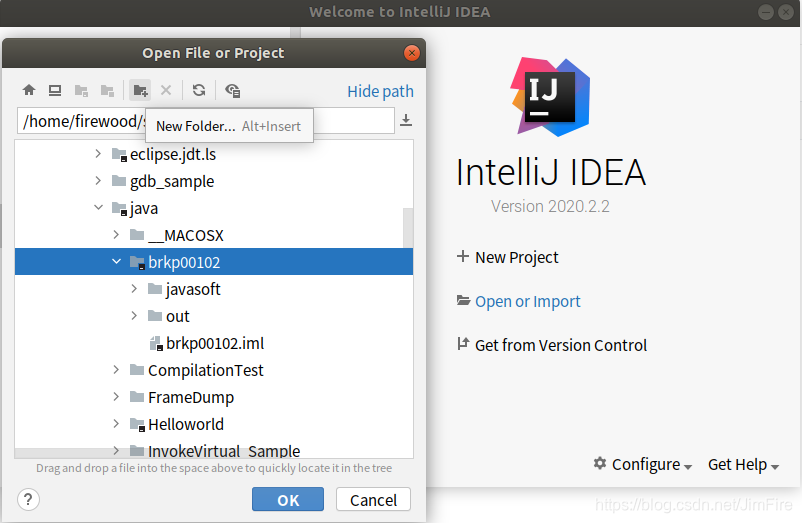This screenshot has width=802, height=523.
Task: Expand the InvokeVirtual_Sample folder
Action: click(x=116, y=450)
